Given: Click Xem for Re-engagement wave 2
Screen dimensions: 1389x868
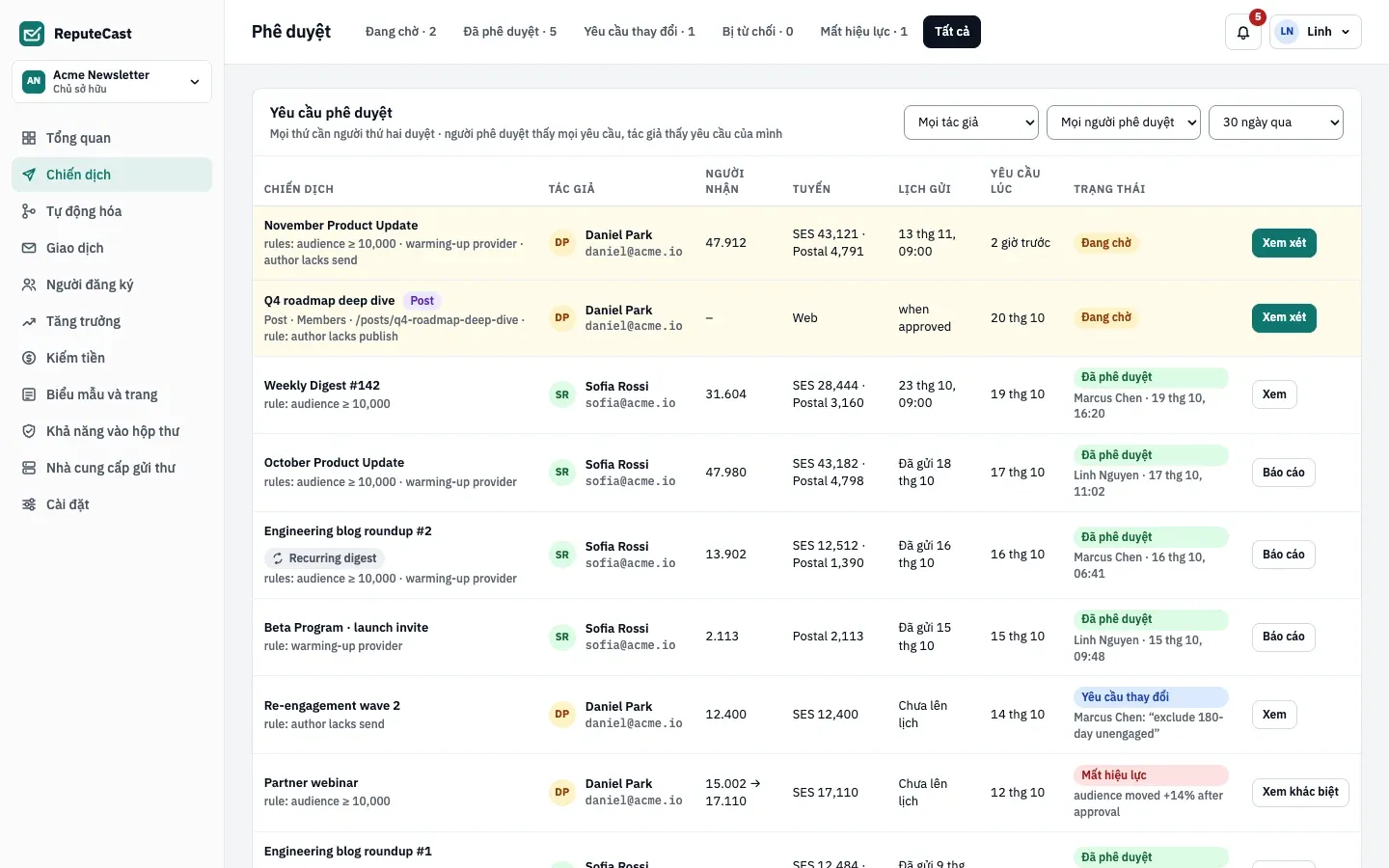Looking at the screenshot, I should pyautogui.click(x=1274, y=715).
